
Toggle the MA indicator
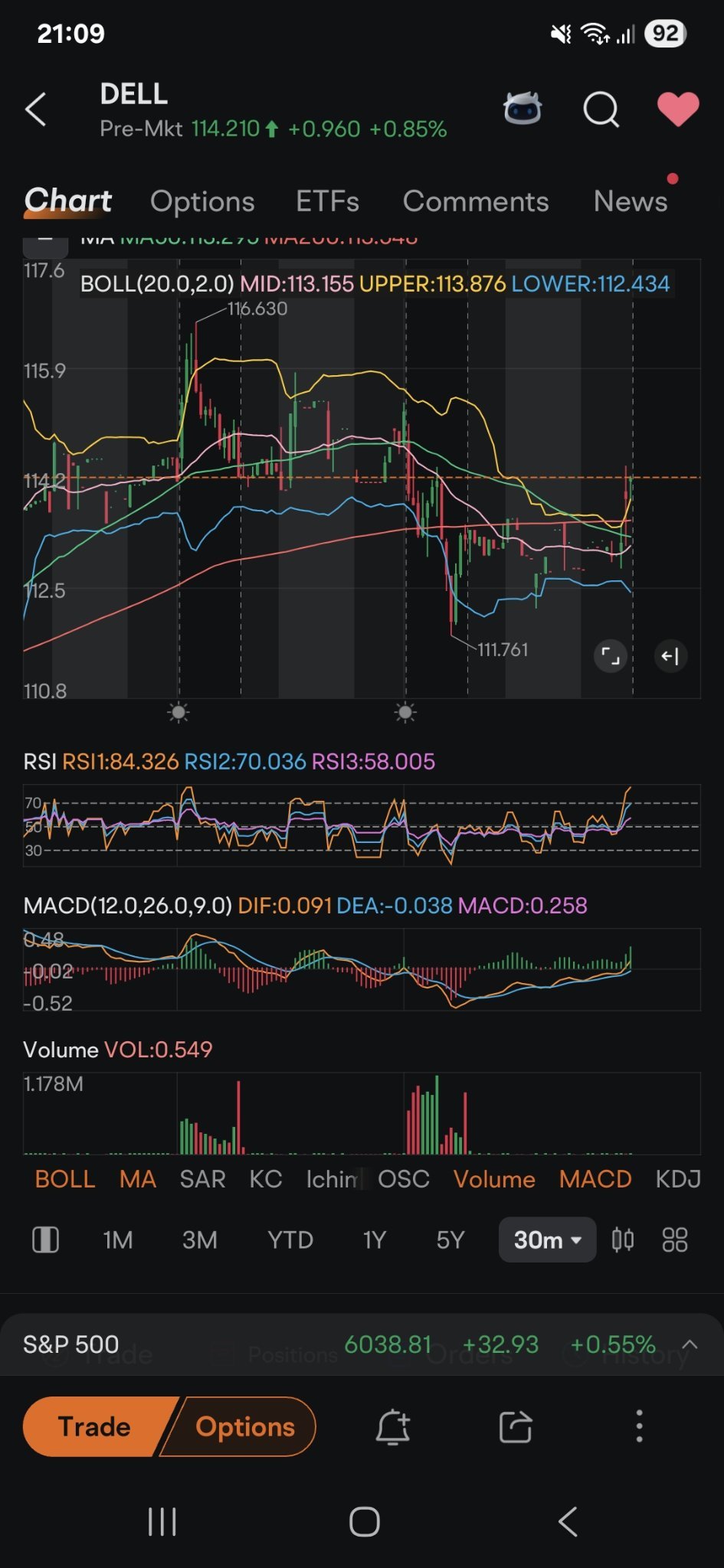click(x=138, y=1179)
